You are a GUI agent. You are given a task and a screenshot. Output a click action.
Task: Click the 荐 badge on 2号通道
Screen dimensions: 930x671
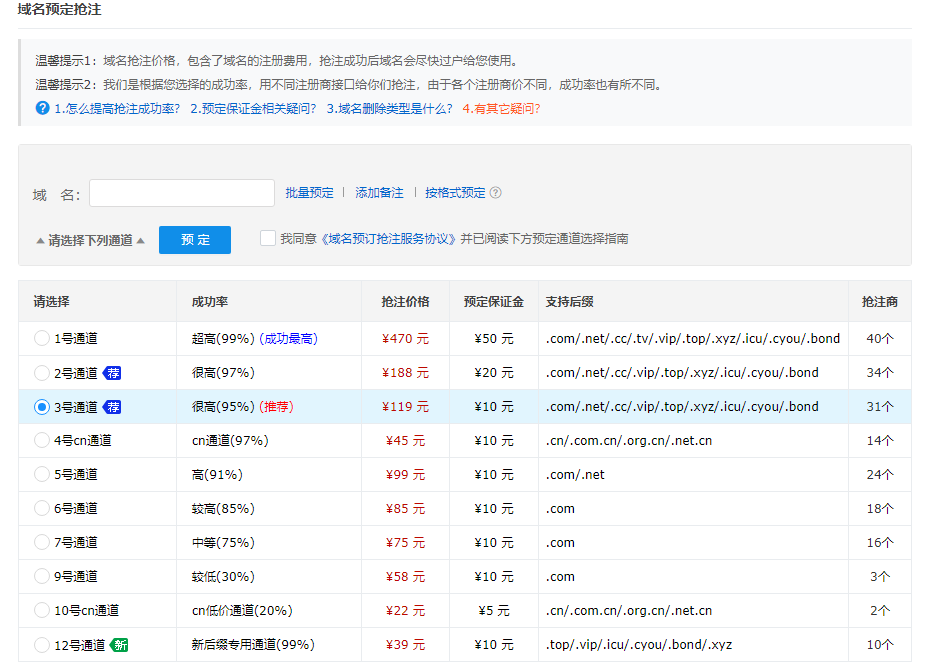coord(112,373)
